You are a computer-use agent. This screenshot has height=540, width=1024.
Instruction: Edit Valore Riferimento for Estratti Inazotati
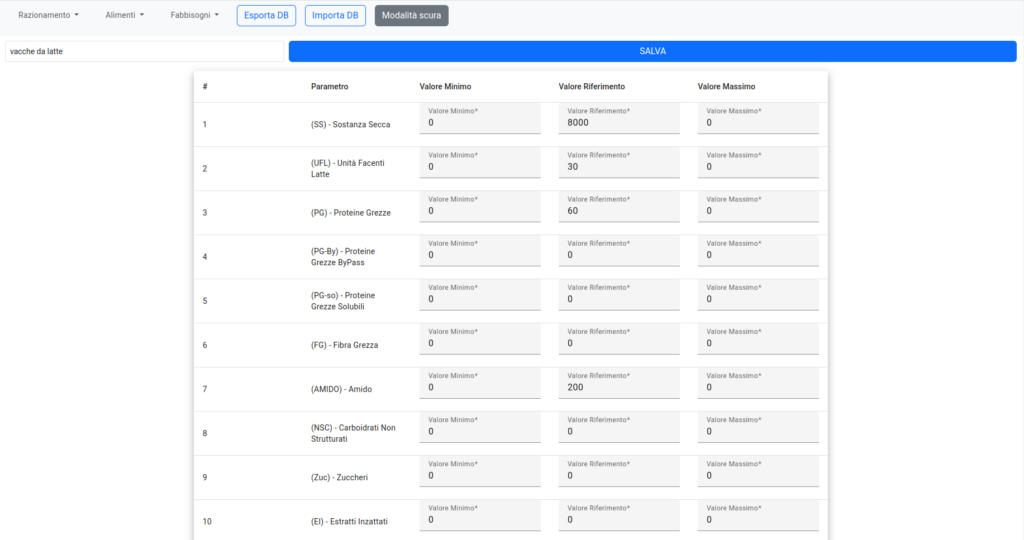[619, 519]
